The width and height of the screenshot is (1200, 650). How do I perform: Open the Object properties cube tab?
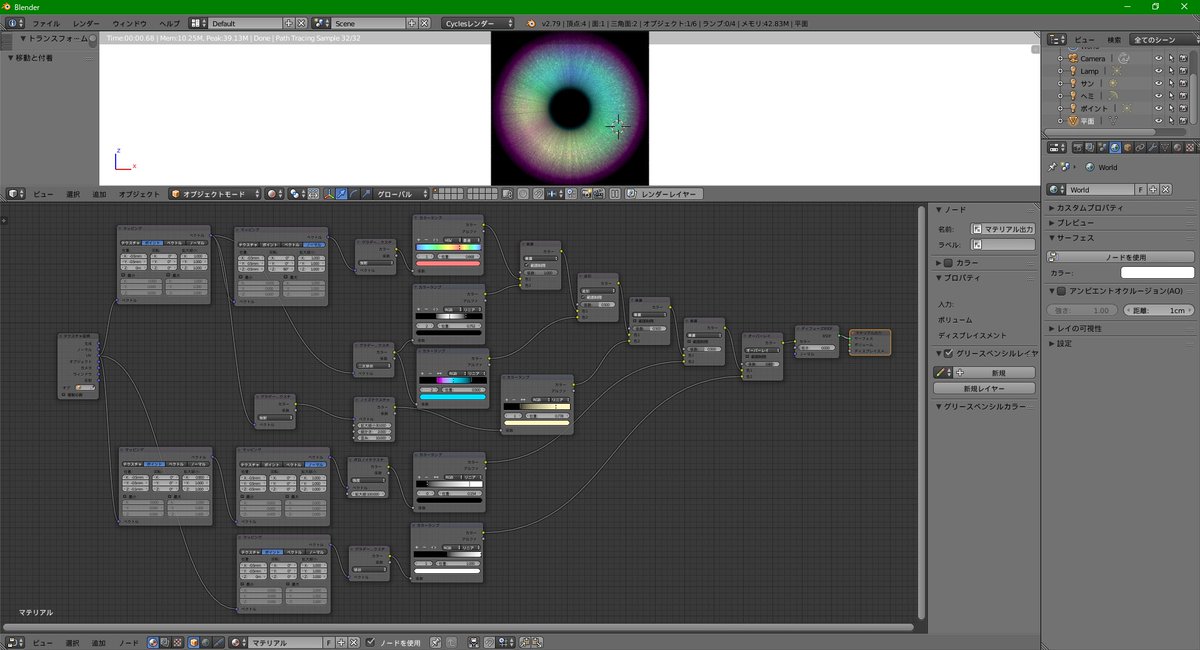tap(1128, 147)
